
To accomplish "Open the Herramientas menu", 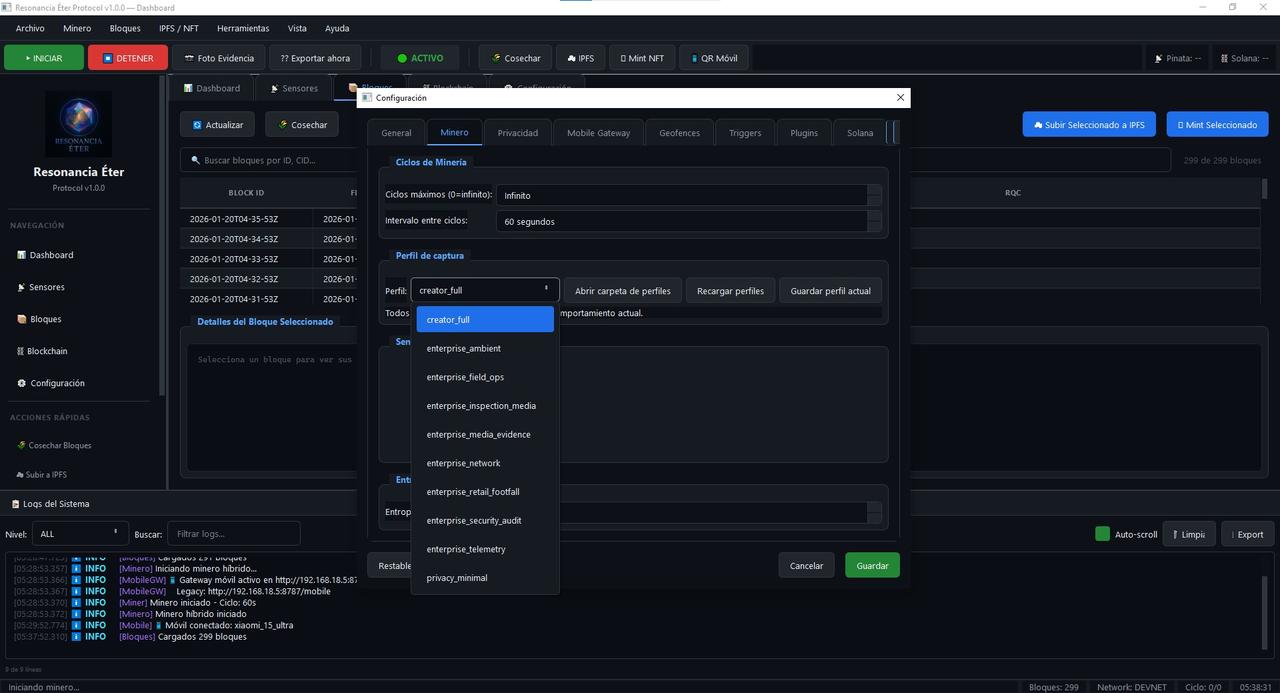I will (242, 28).
